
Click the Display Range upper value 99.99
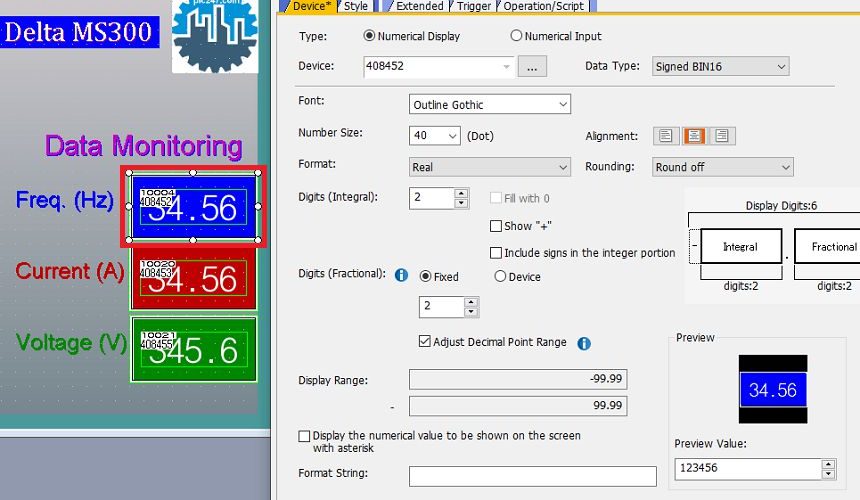pyautogui.click(x=518, y=406)
